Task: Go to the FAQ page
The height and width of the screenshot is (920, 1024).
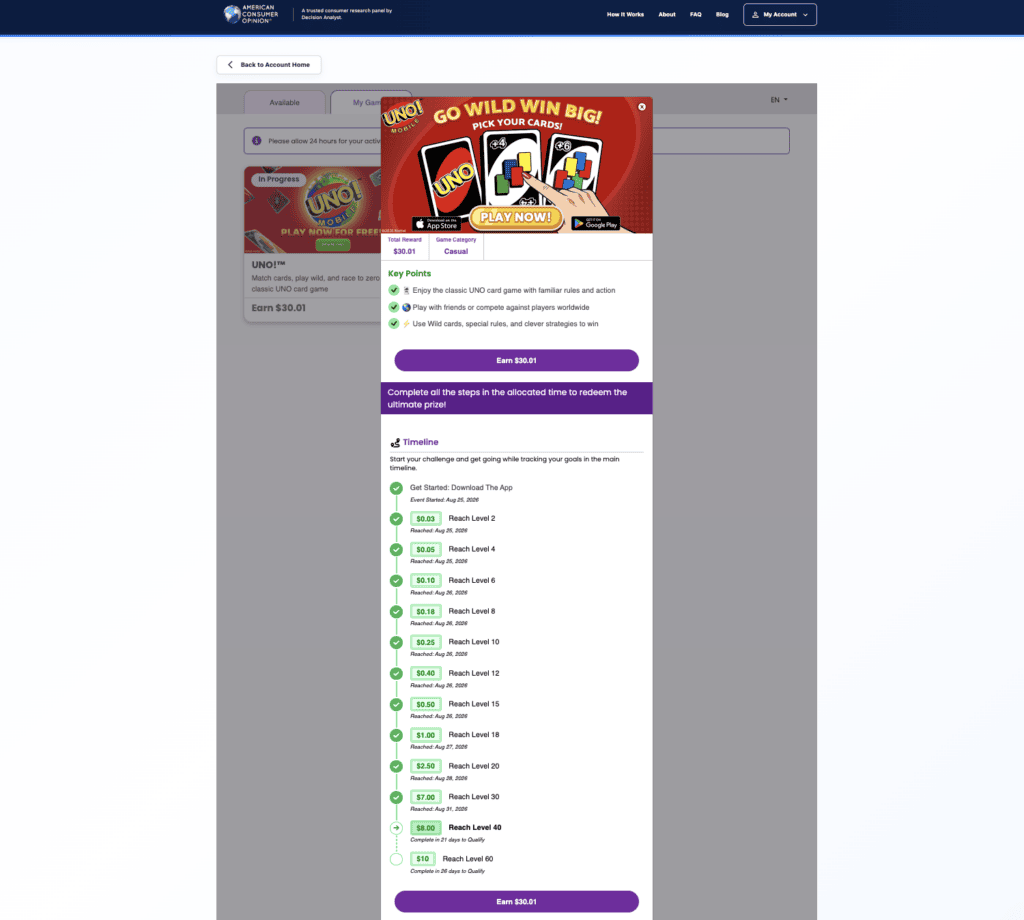Action: click(x=696, y=14)
